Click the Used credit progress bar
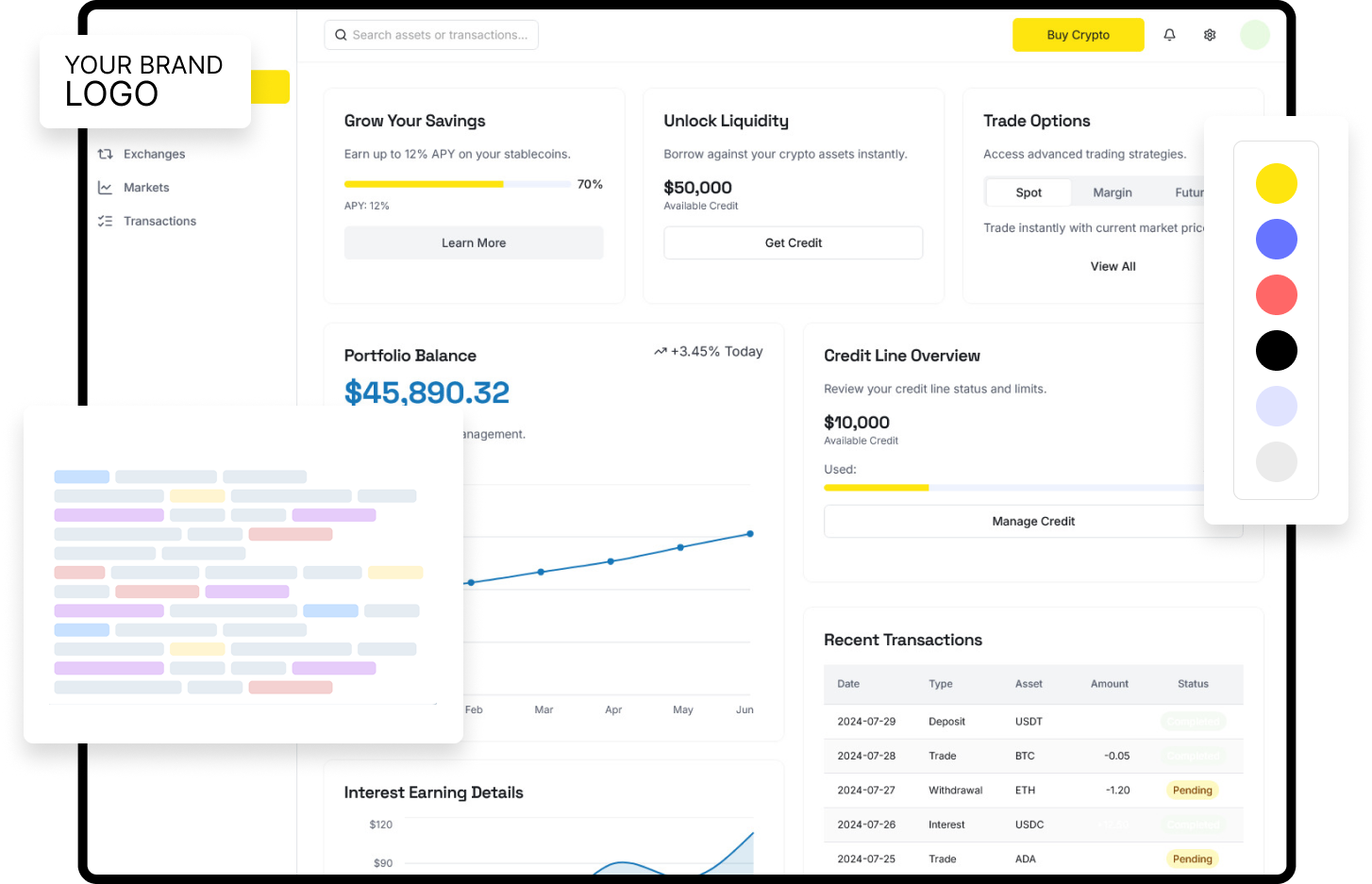Image resolution: width=1372 pixels, height=884 pixels. (x=1014, y=488)
